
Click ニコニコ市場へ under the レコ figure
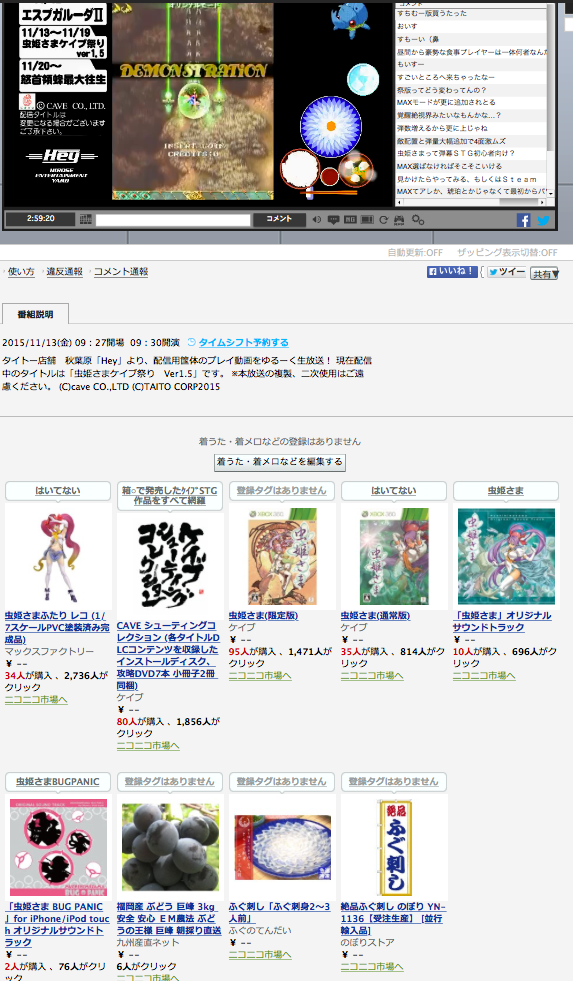36,699
